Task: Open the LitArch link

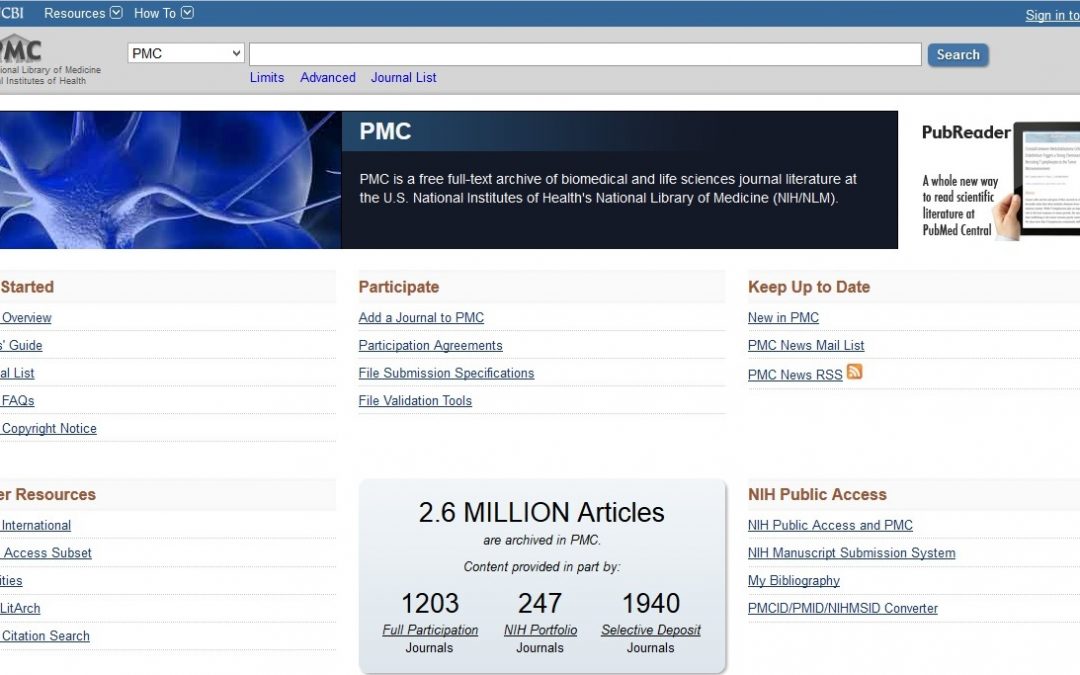Action: tap(20, 608)
